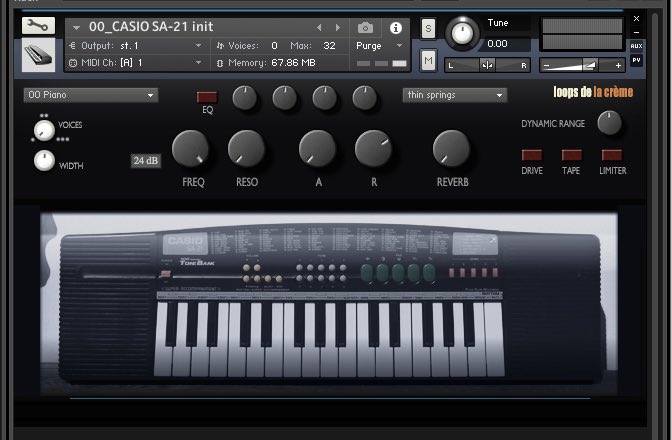This screenshot has height=440, width=672.
Task: Click the RESO knob
Action: pos(246,148)
